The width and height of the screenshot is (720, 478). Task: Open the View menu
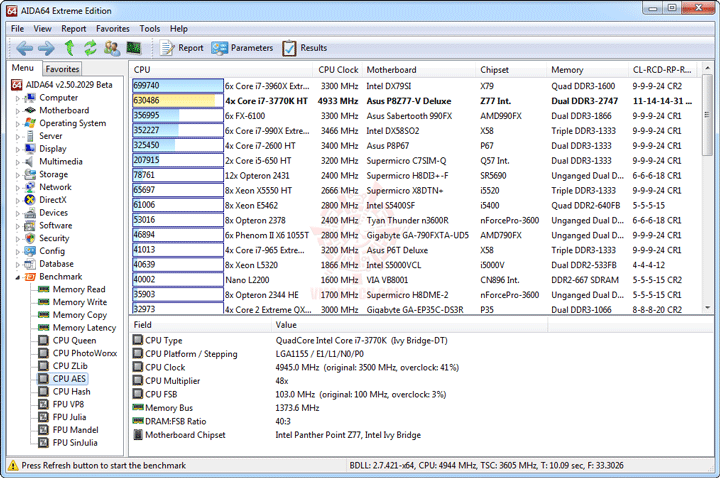click(42, 28)
